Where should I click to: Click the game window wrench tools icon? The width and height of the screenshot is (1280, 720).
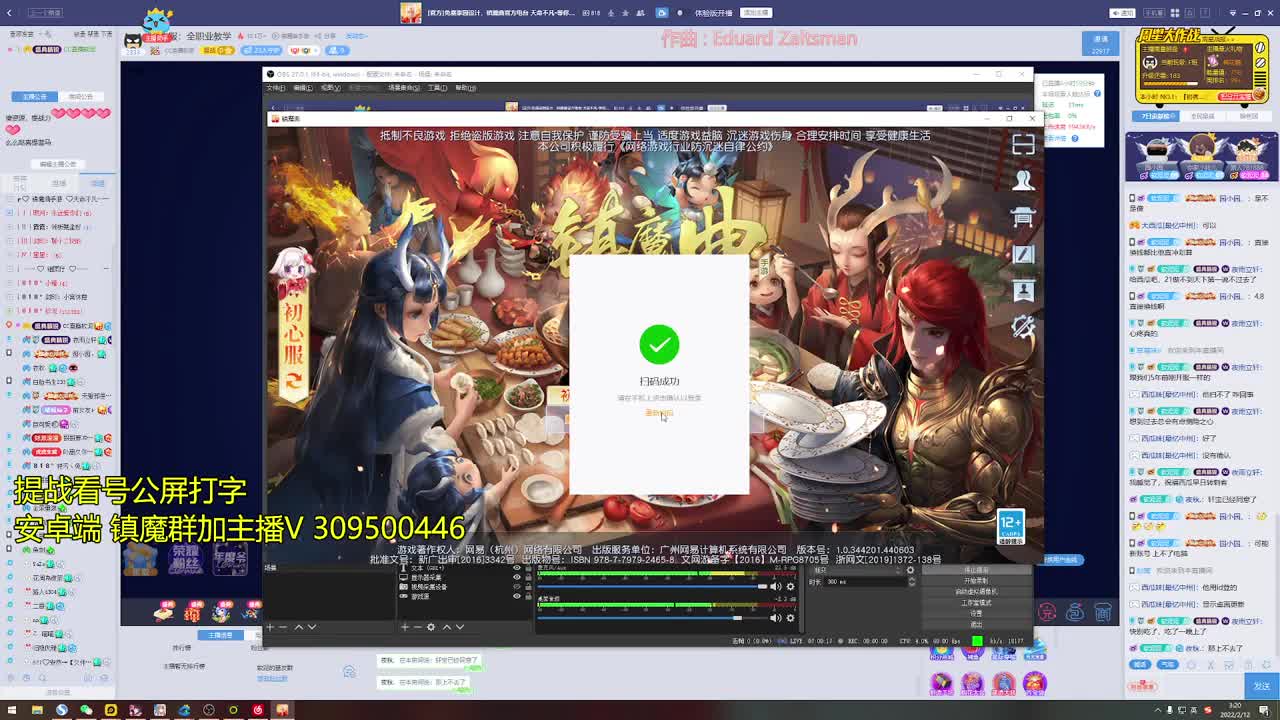point(1023,327)
